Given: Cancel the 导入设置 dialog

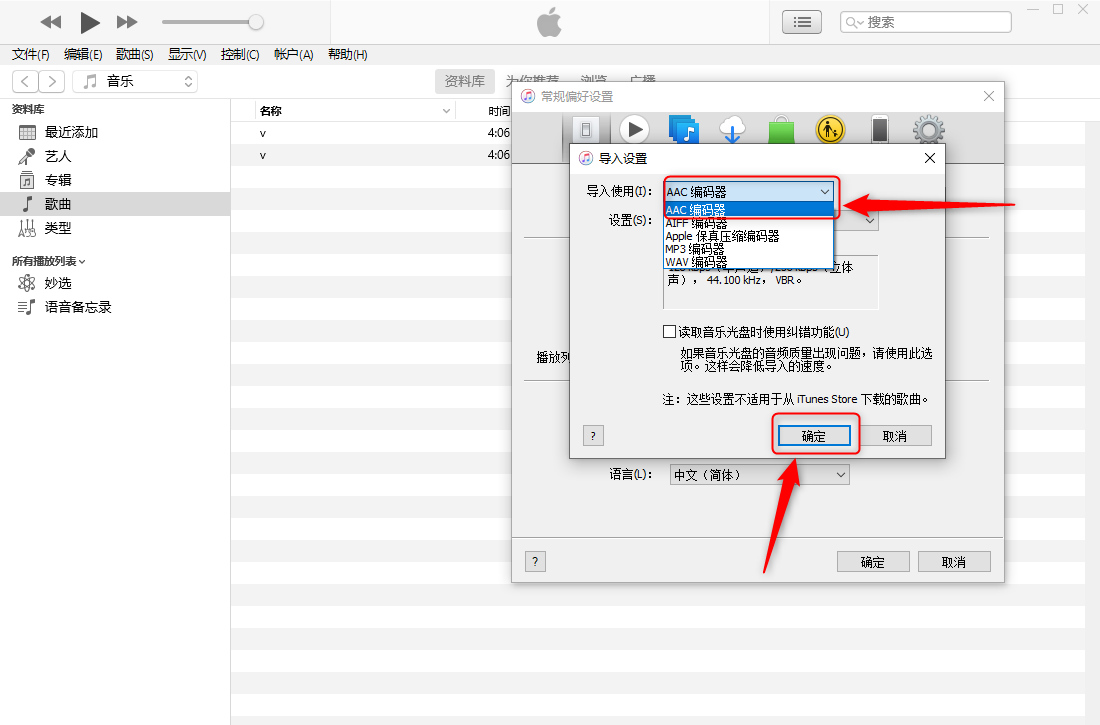Looking at the screenshot, I should point(894,436).
